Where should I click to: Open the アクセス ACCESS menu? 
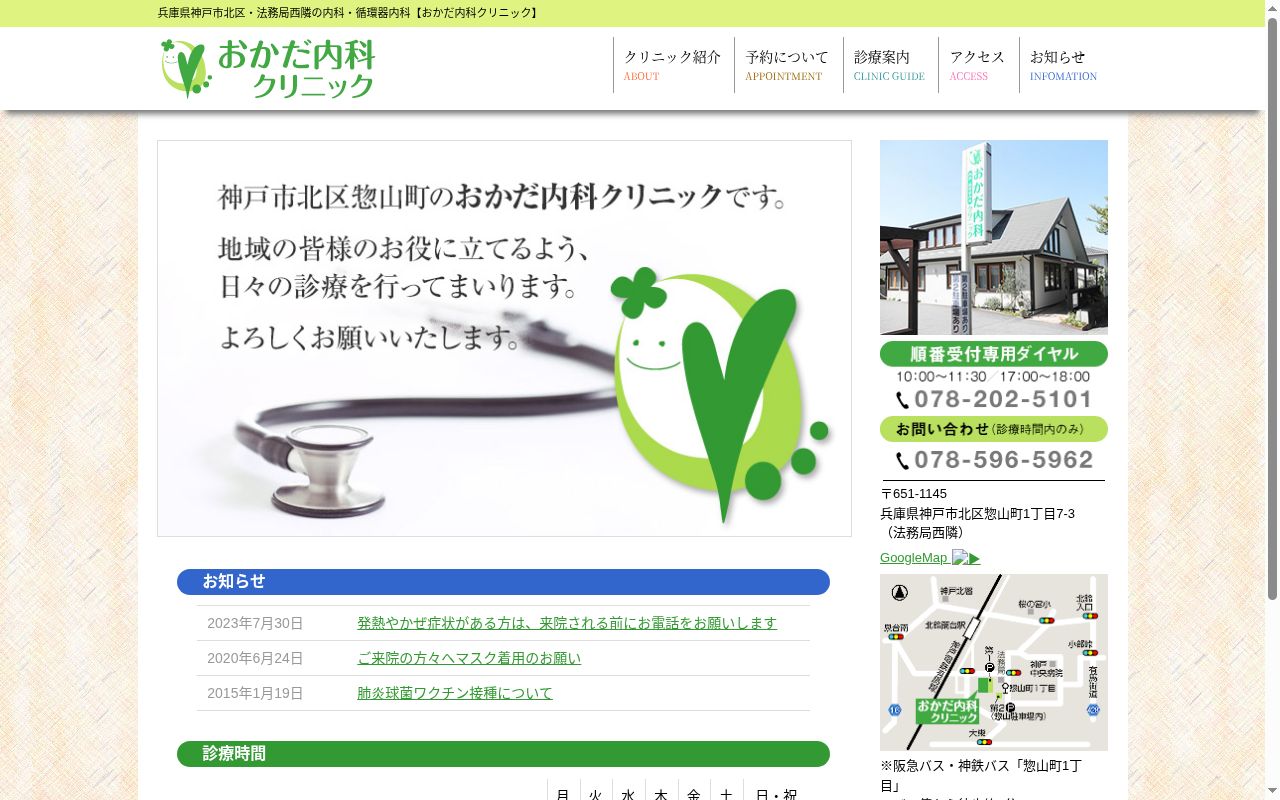tap(978, 65)
